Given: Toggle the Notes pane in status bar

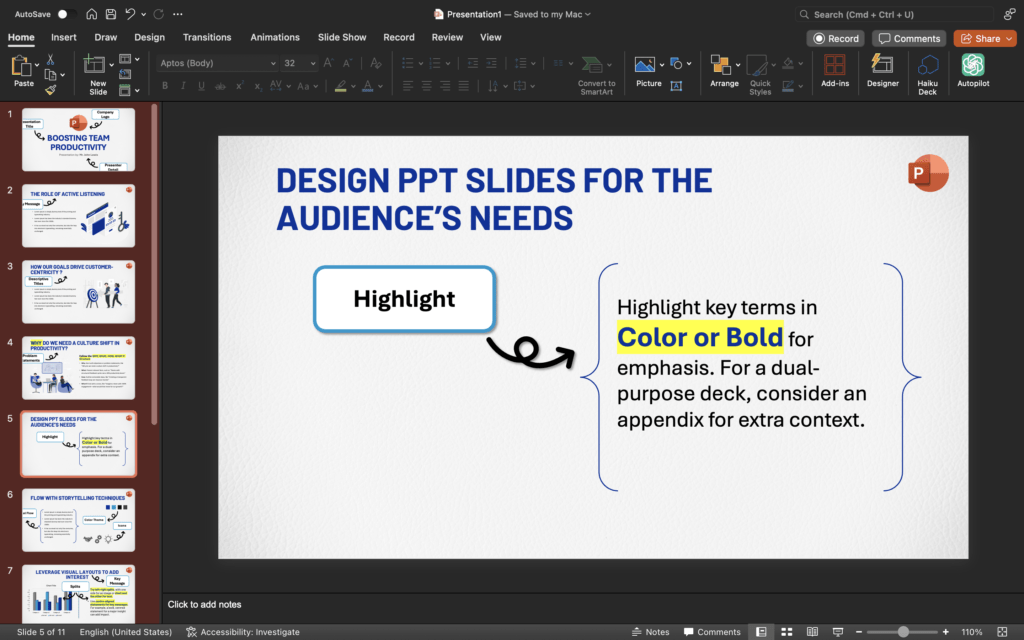Looking at the screenshot, I should tap(651, 632).
